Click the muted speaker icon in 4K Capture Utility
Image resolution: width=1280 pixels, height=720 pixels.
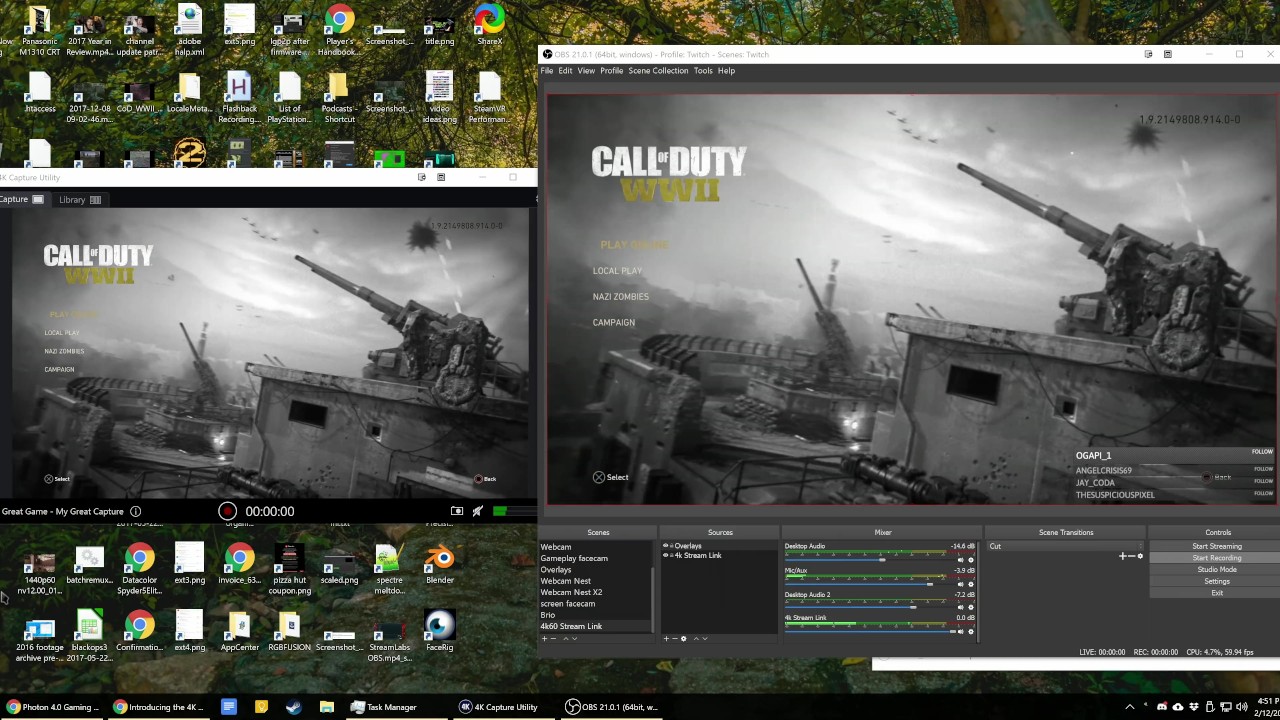pos(478,511)
